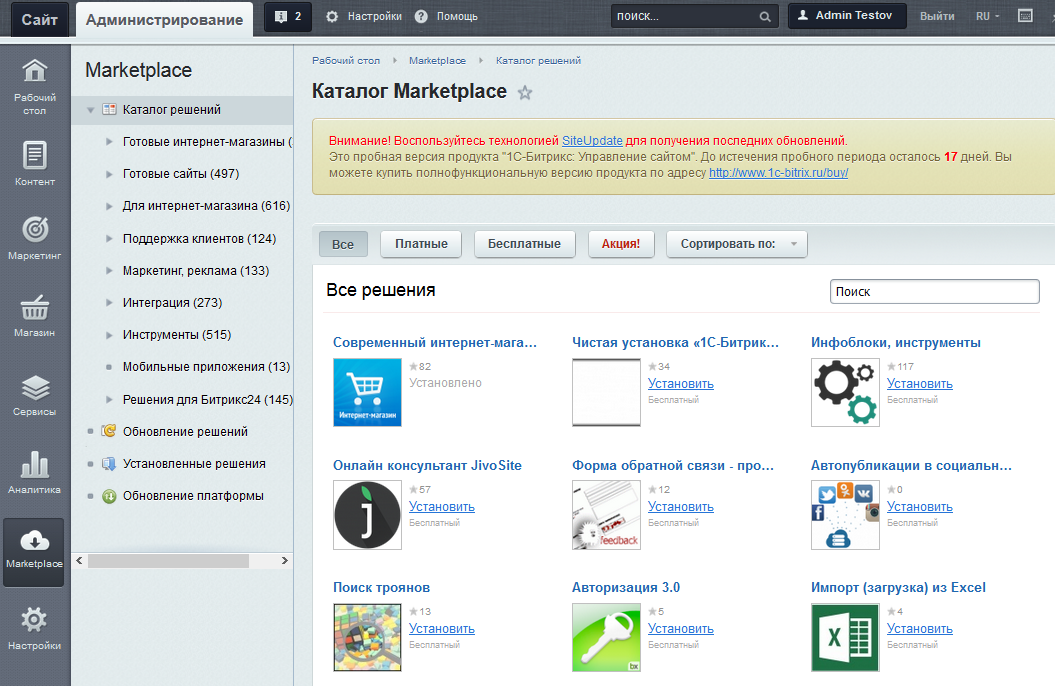Open the Магазин basket section

[x=35, y=316]
